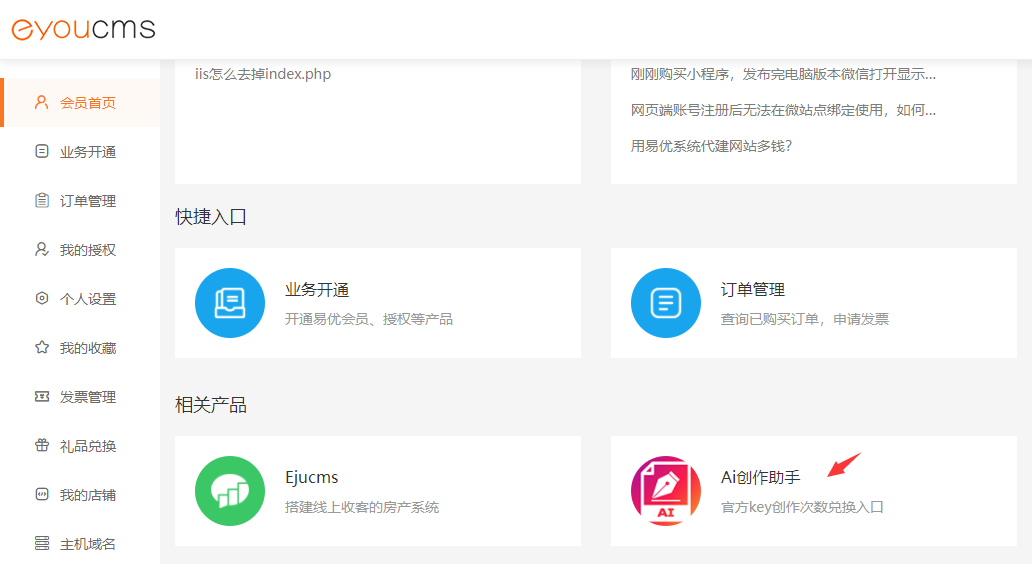
Task: Open the iis怎么去掉index.php article link
Action: pos(263,74)
